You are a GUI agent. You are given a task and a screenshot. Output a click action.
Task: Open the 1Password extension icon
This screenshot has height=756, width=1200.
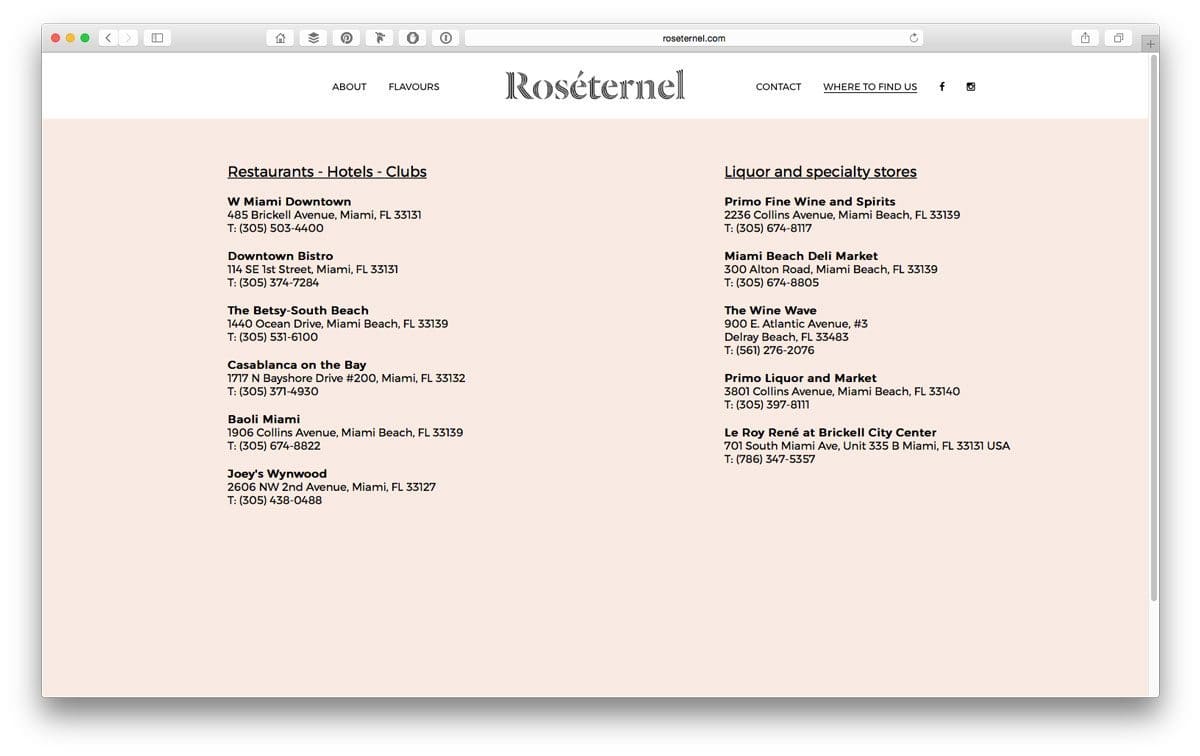[412, 37]
